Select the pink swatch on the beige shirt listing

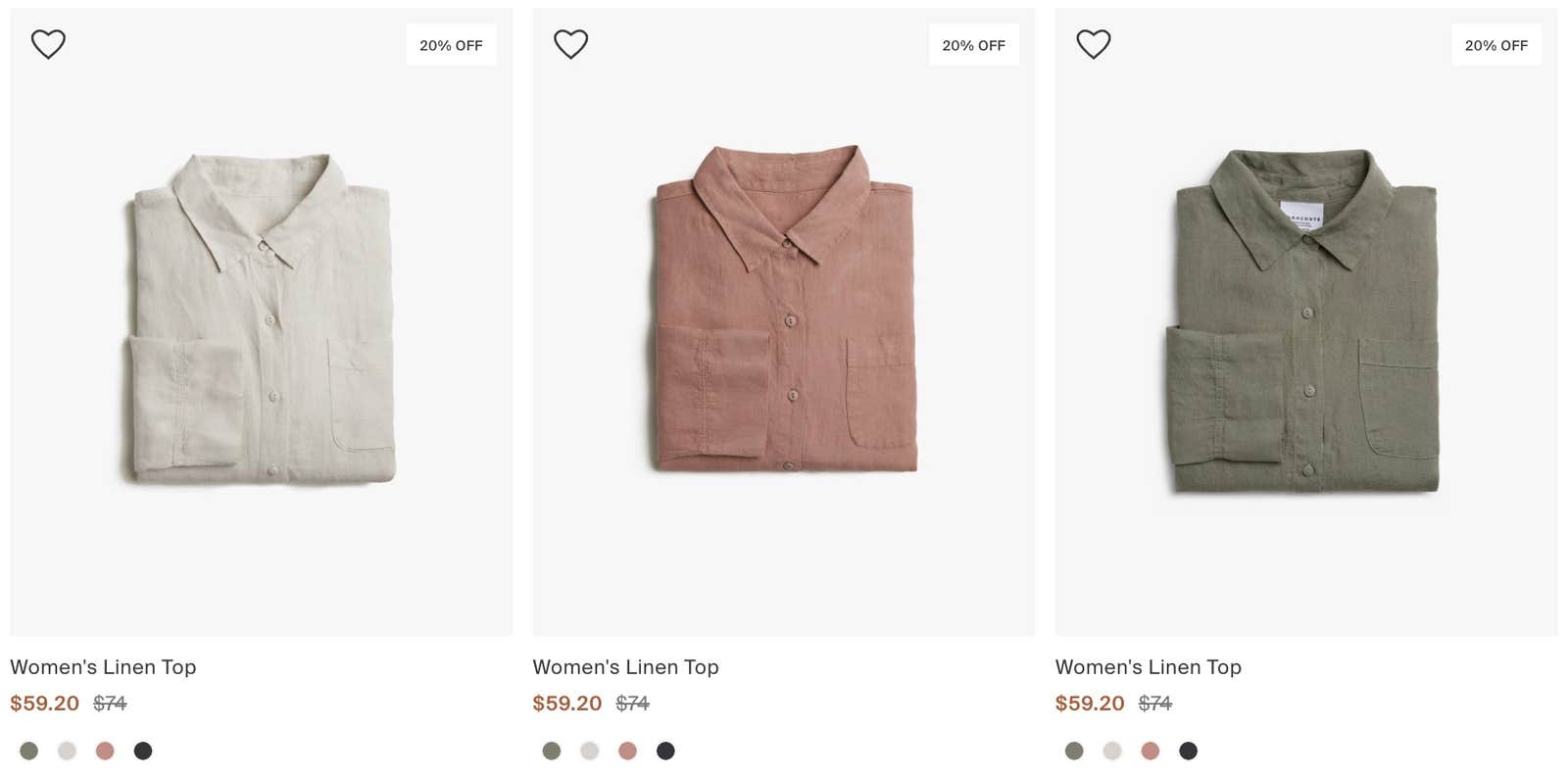click(x=106, y=751)
